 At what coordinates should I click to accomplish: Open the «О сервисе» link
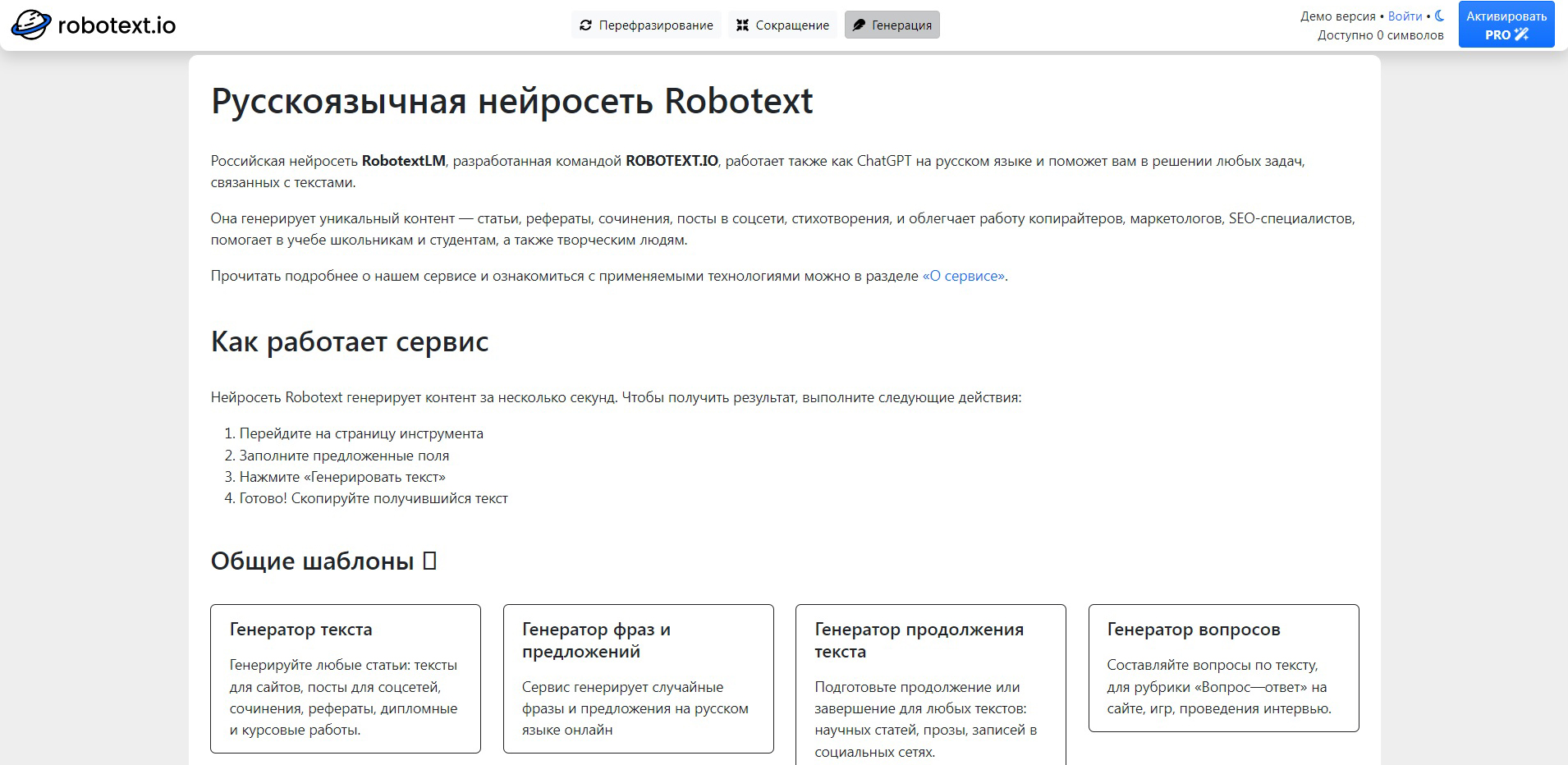pos(964,276)
